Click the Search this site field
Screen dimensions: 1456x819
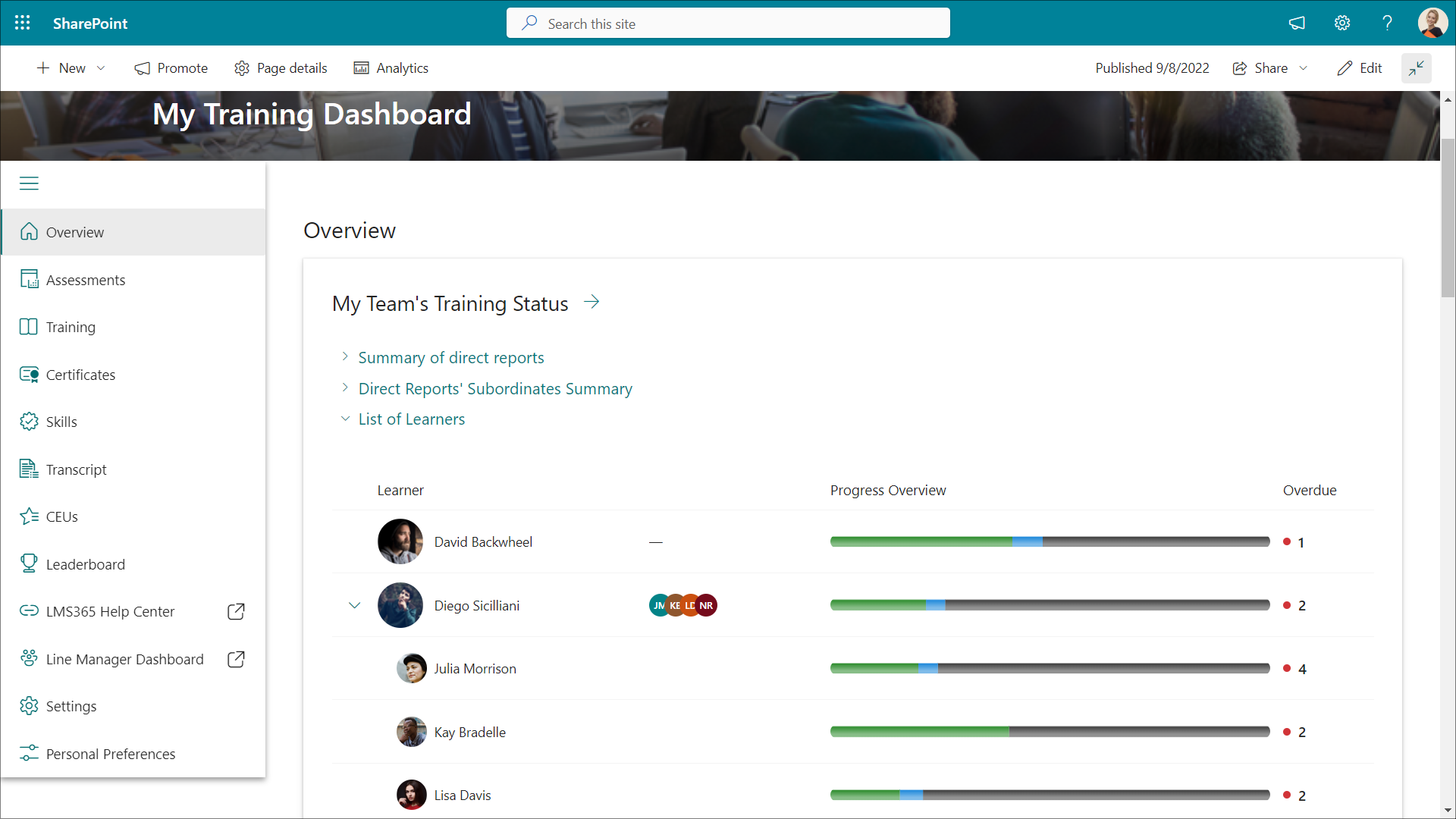pos(728,24)
